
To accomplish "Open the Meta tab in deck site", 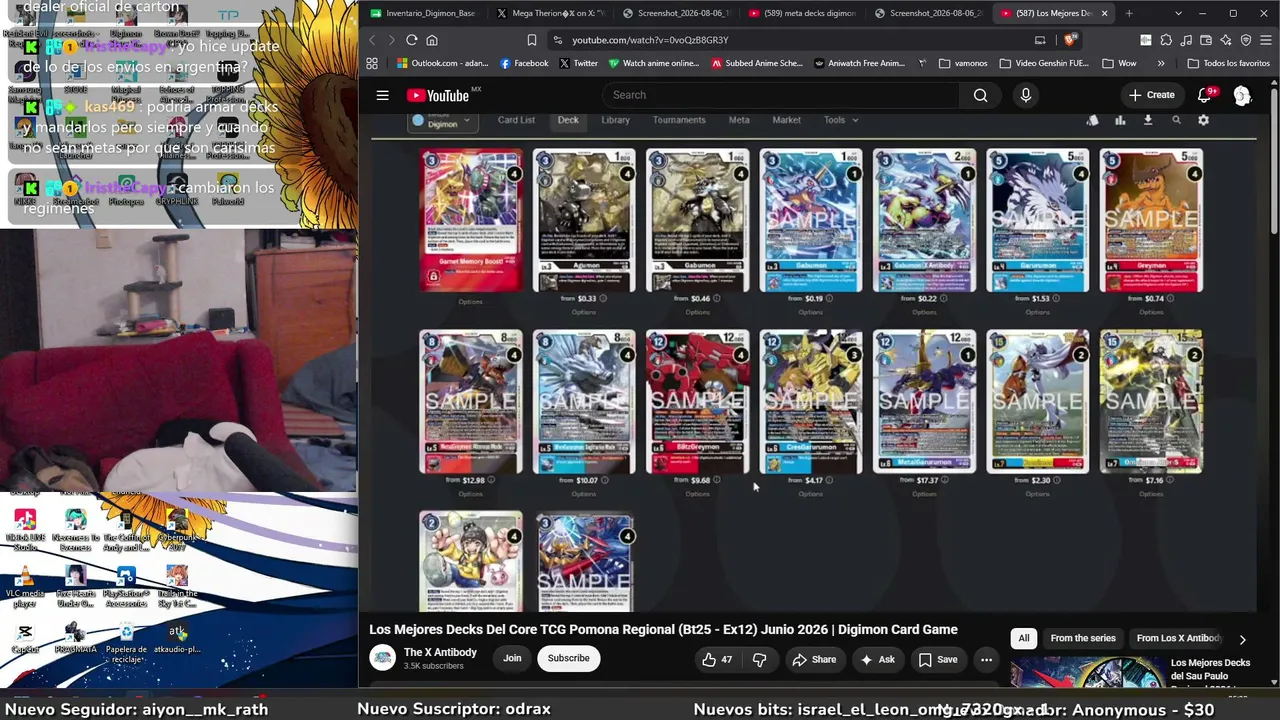I will [x=739, y=120].
